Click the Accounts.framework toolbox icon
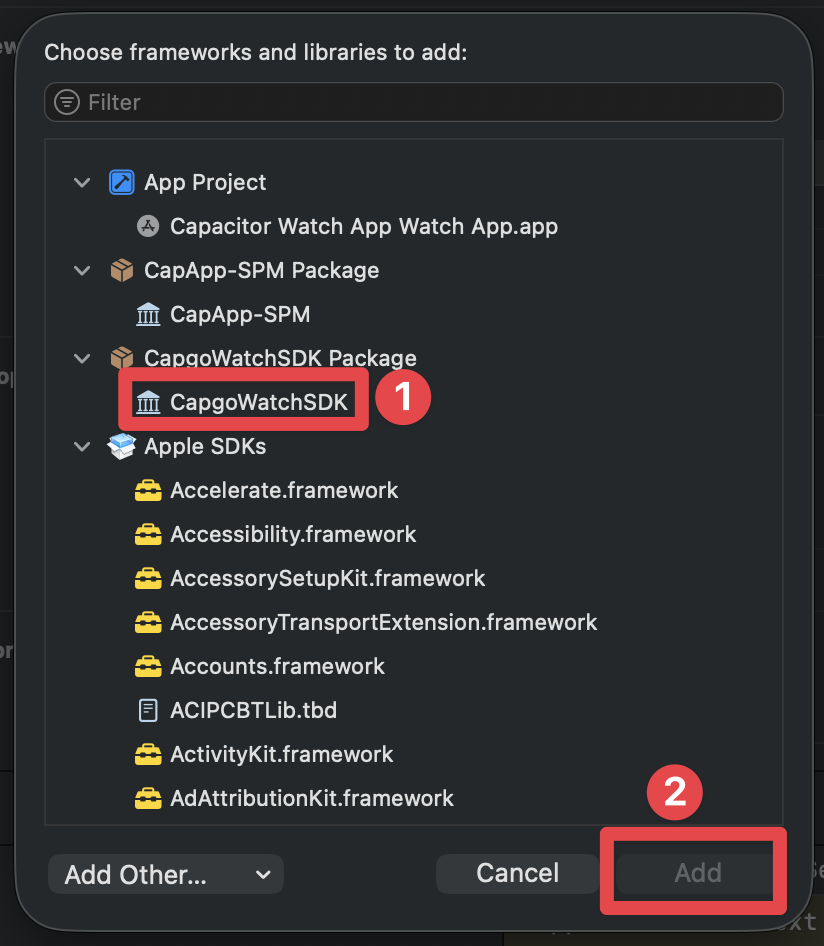 148,667
